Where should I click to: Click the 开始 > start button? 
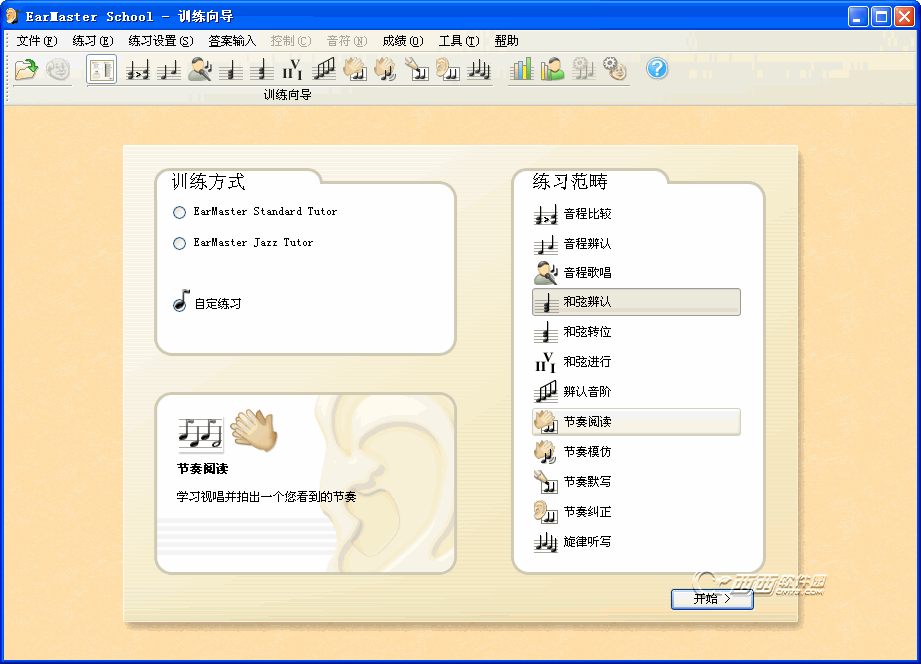[712, 599]
